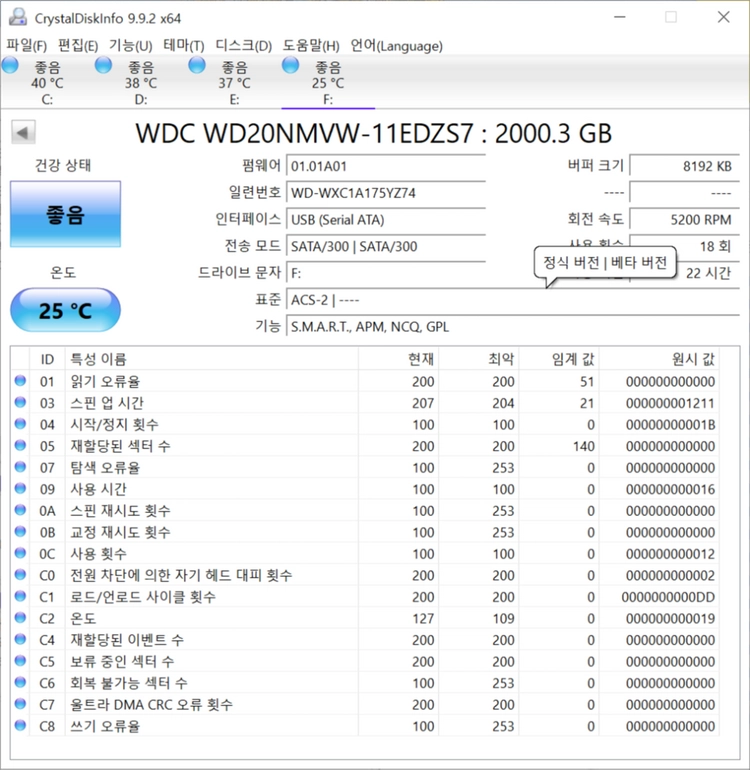This screenshot has height=770, width=750.
Task: Click the power on hours value 22 시간
Action: pyautogui.click(x=707, y=273)
